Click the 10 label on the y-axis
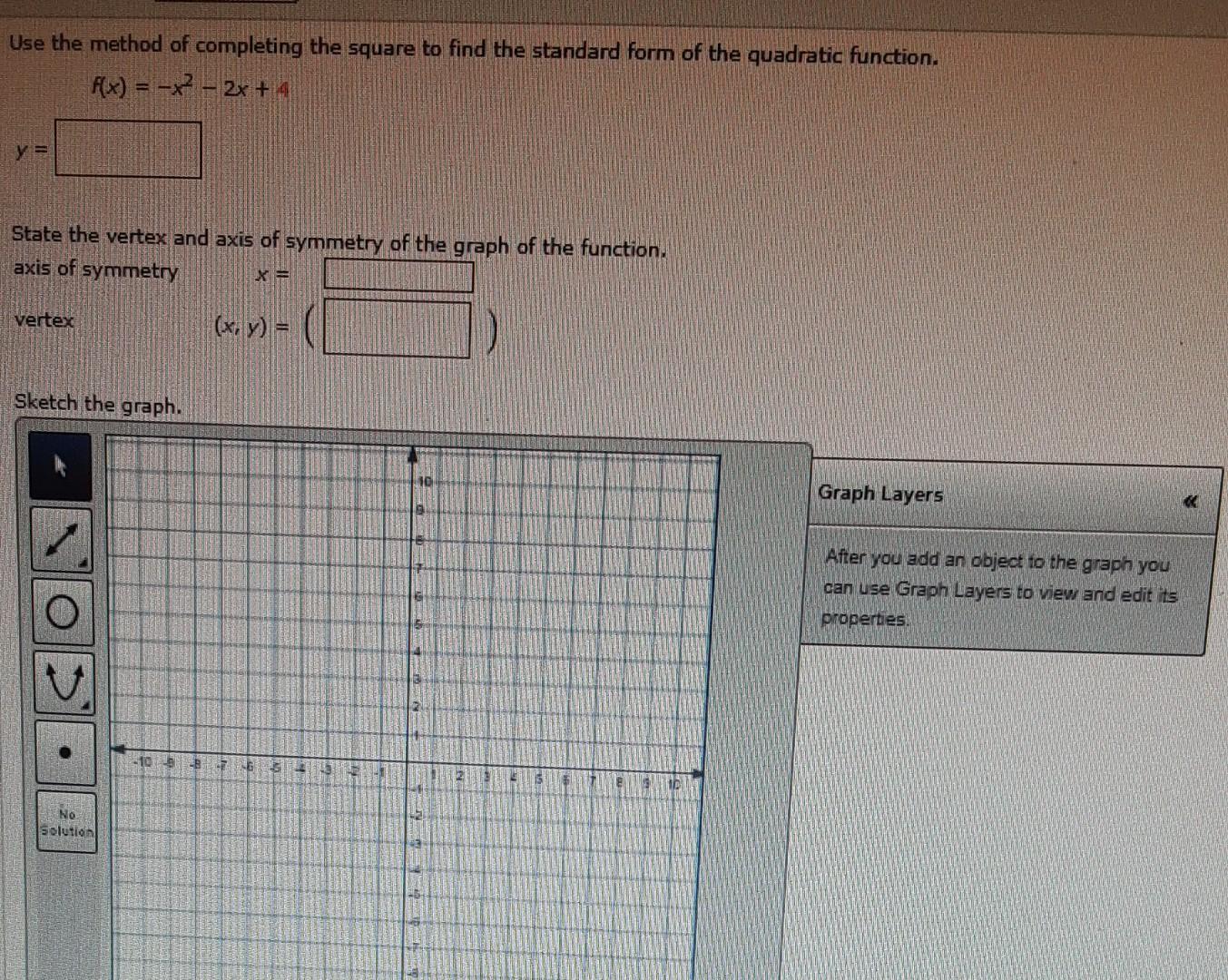 pos(424,481)
